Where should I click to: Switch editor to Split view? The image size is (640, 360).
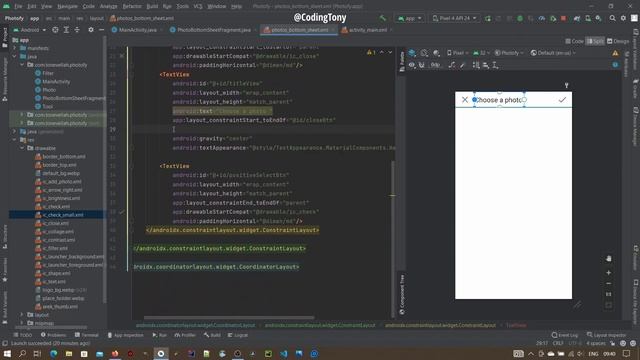coord(595,41)
